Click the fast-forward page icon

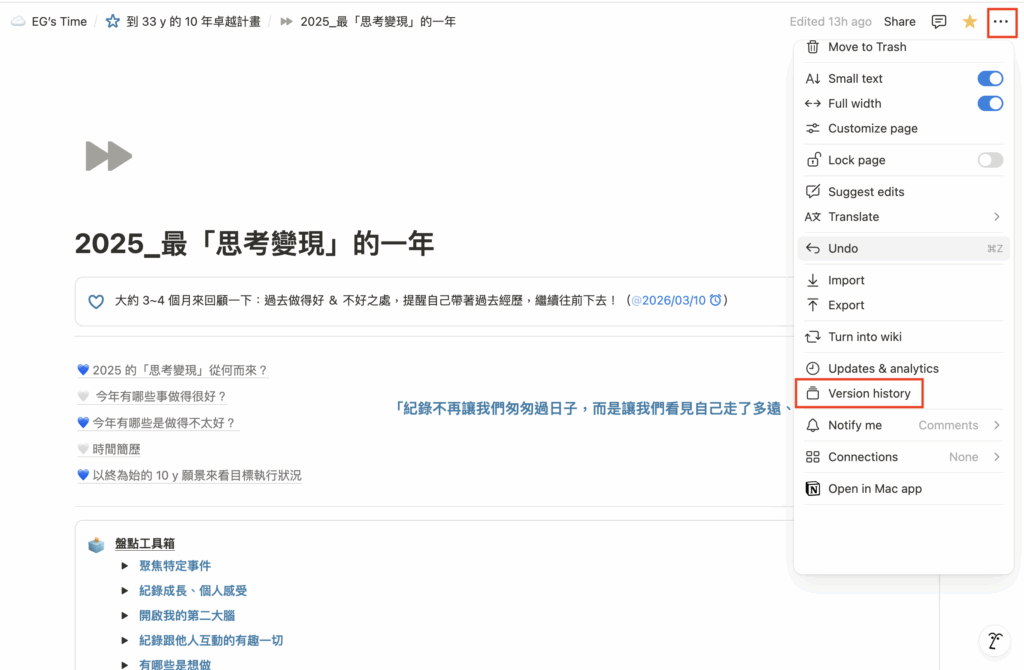click(x=108, y=156)
